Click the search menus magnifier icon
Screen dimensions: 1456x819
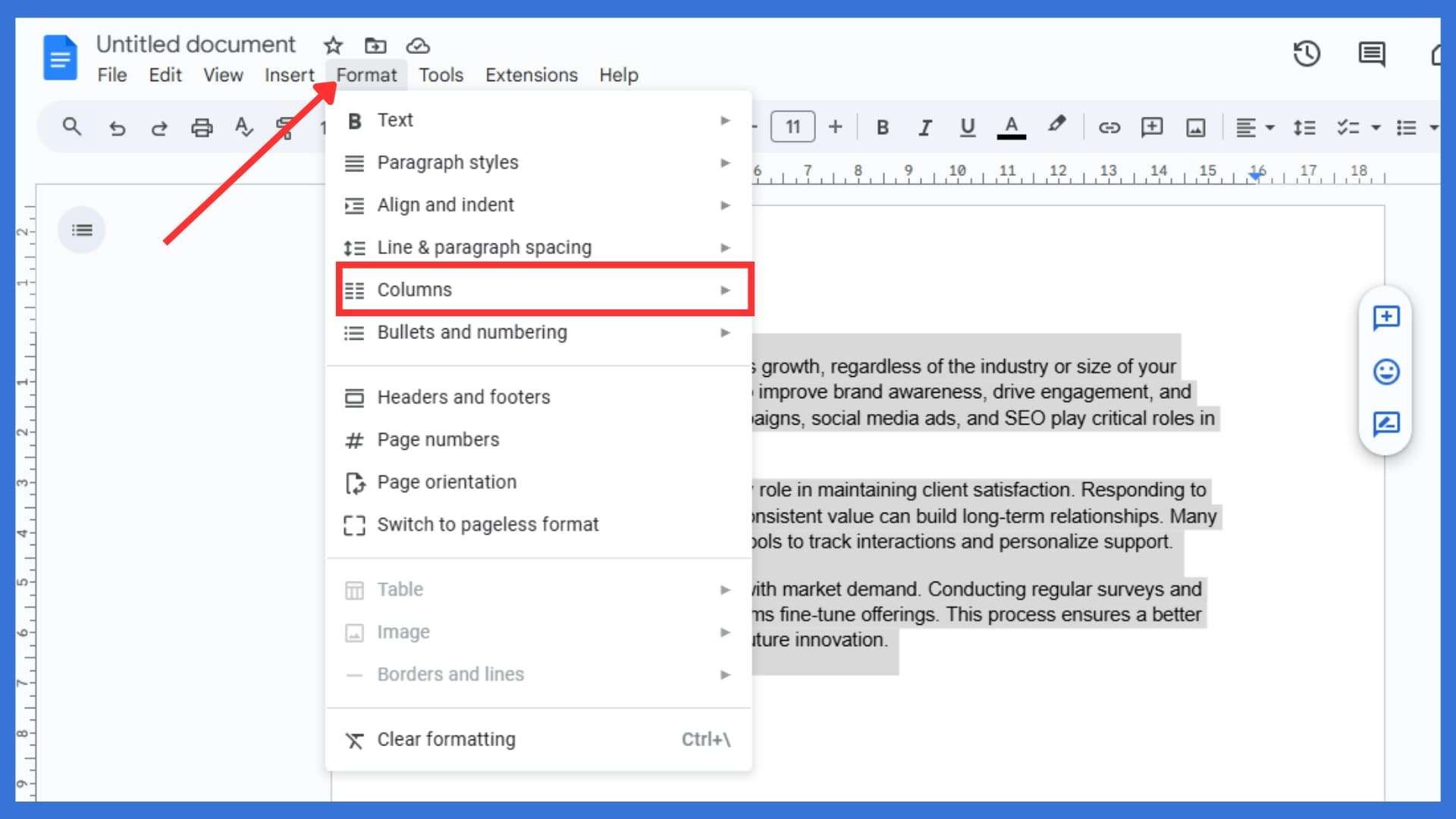point(72,127)
